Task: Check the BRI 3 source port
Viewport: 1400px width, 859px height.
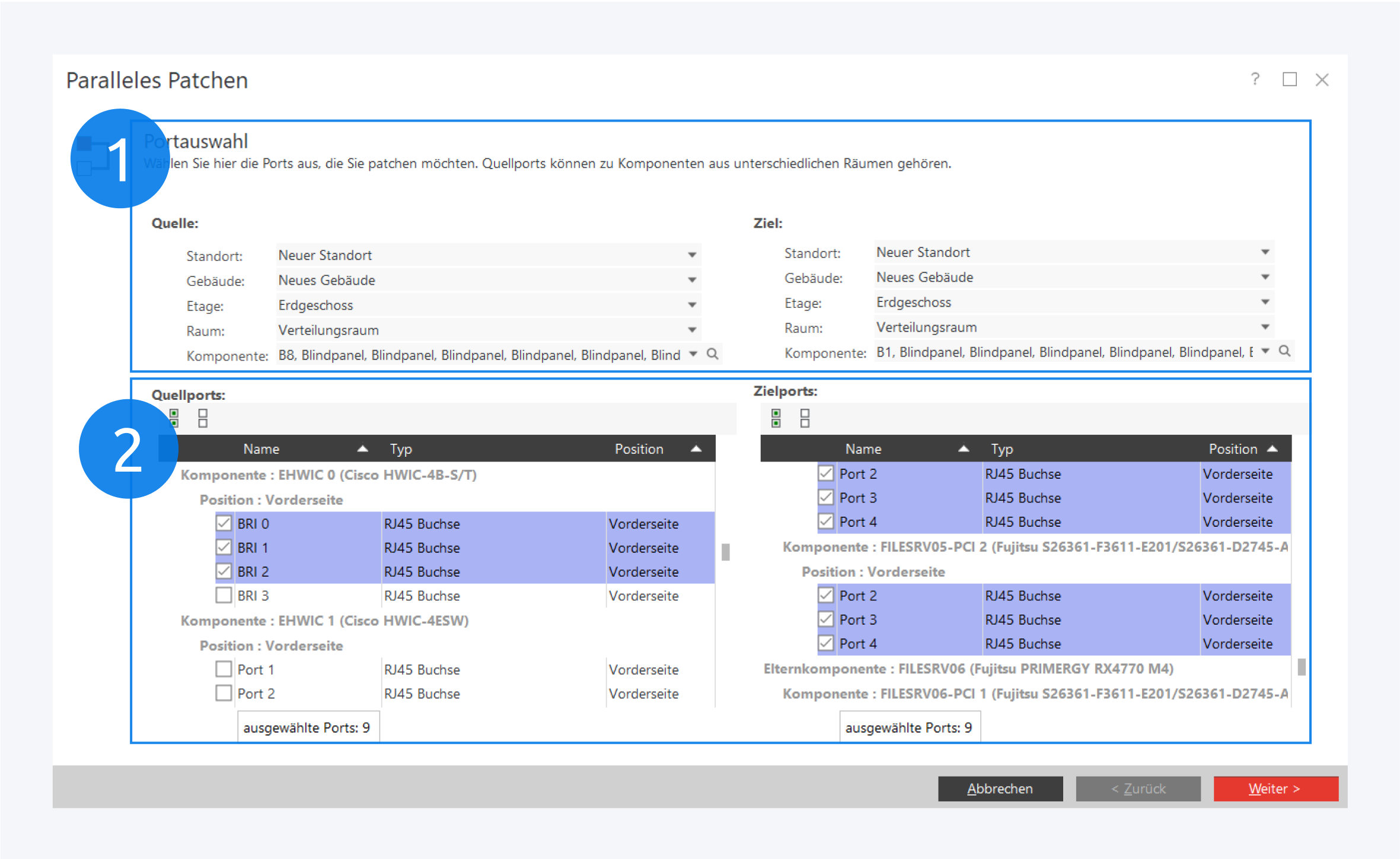Action: [224, 595]
